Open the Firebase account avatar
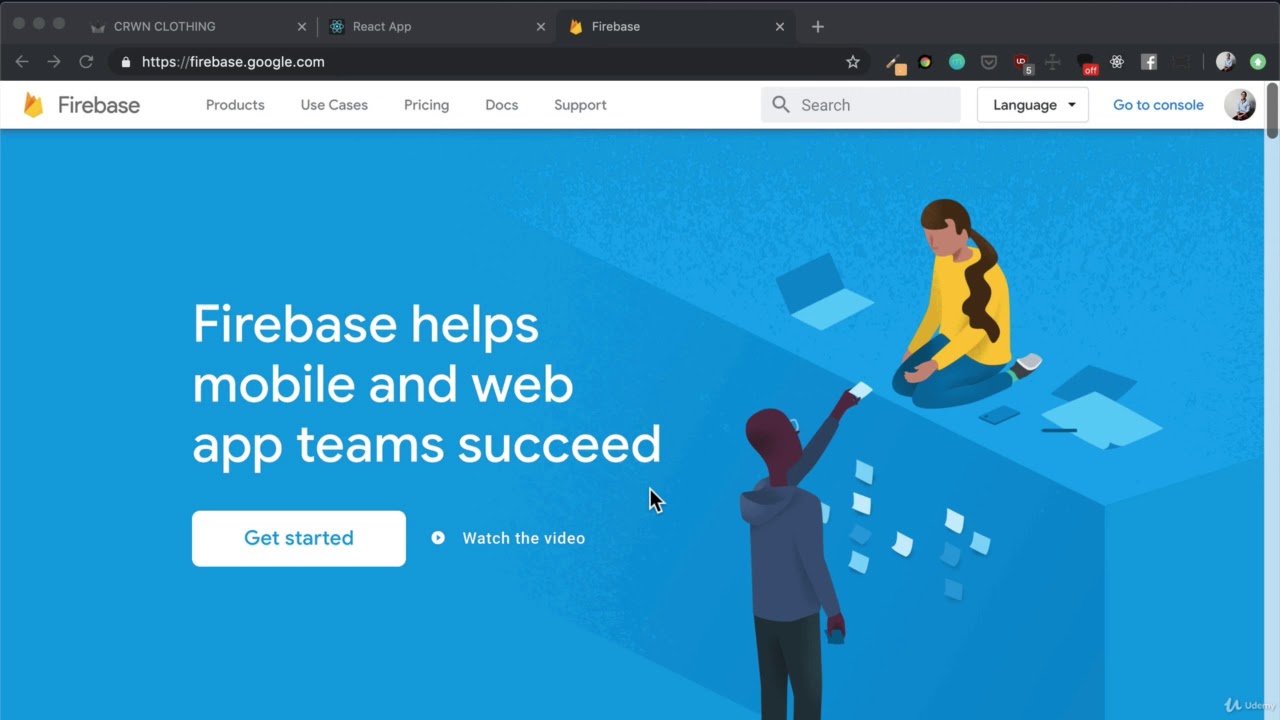Image resolution: width=1280 pixels, height=720 pixels. click(x=1240, y=105)
